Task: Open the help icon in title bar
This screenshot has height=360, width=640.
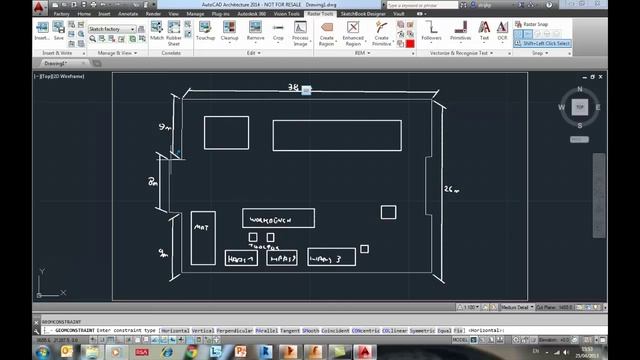Action: [x=549, y=5]
